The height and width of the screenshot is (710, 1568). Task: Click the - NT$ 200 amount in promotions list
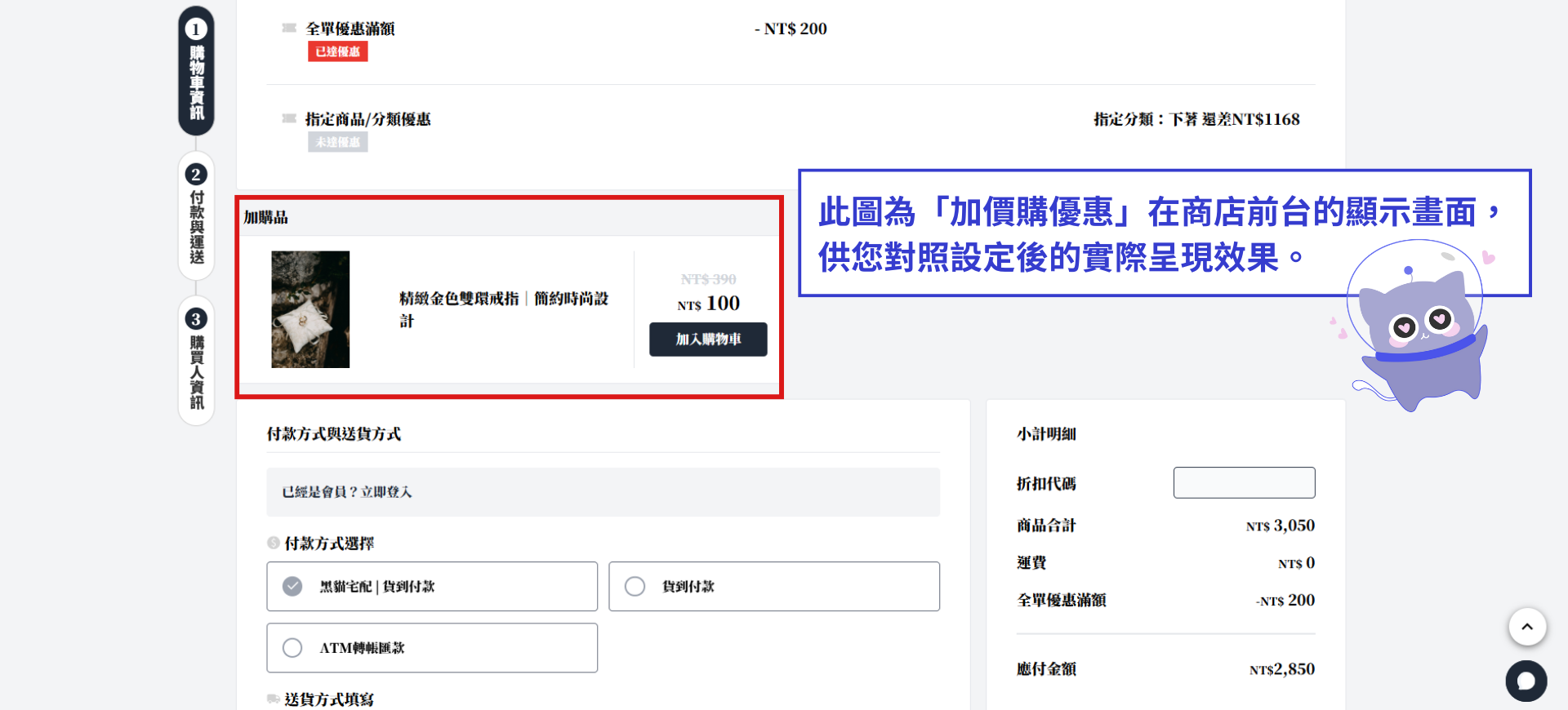tap(791, 29)
